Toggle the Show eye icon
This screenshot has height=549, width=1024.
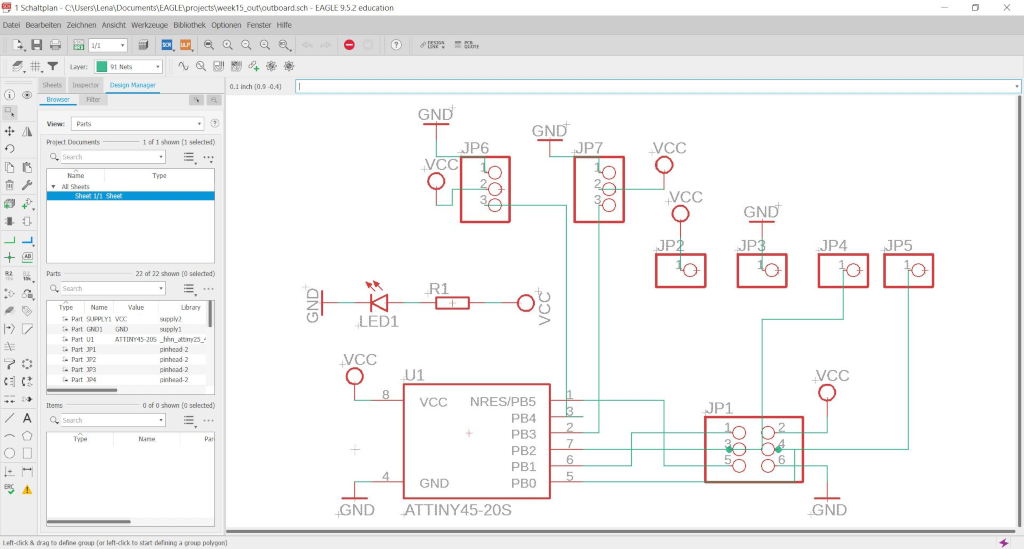27,95
